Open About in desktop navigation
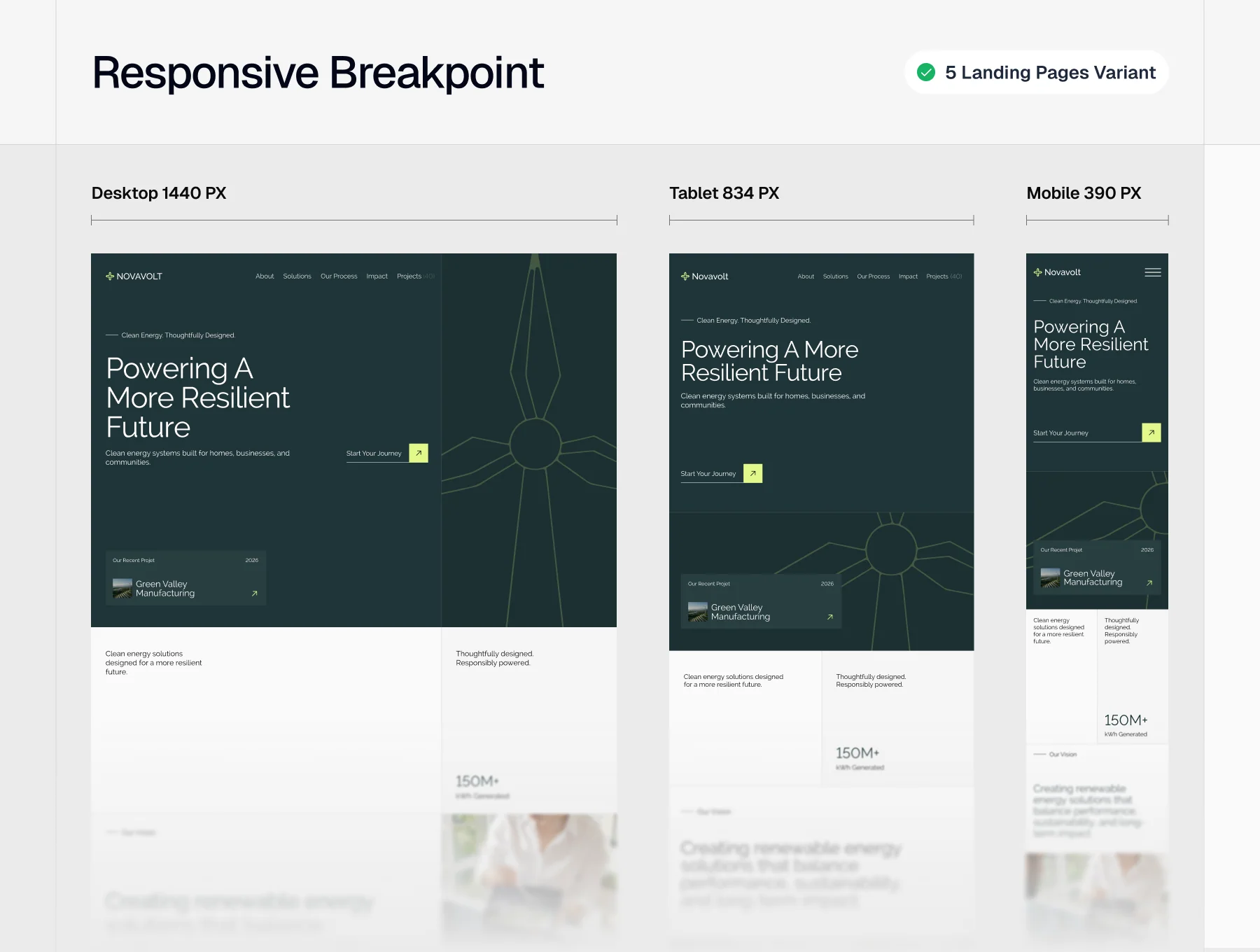This screenshot has height=952, width=1260. click(x=265, y=276)
